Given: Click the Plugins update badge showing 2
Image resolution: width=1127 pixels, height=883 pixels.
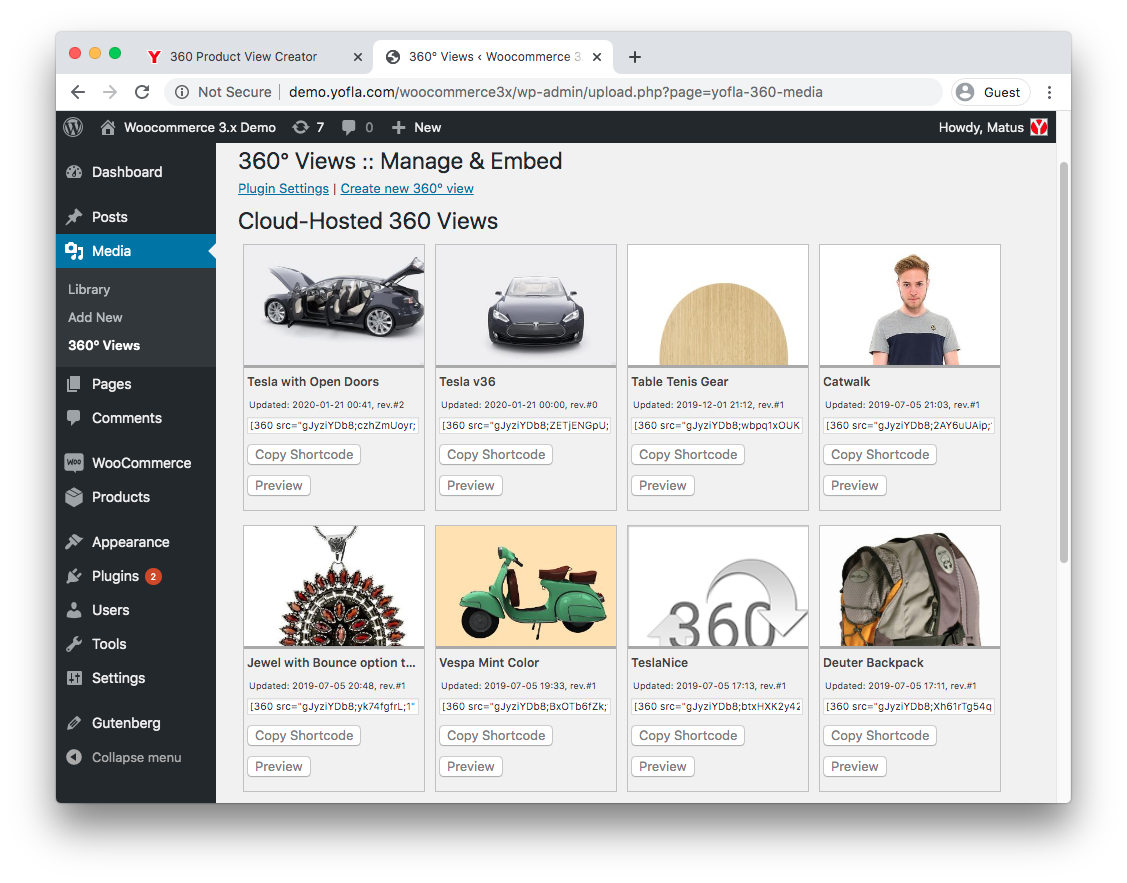Looking at the screenshot, I should point(153,576).
